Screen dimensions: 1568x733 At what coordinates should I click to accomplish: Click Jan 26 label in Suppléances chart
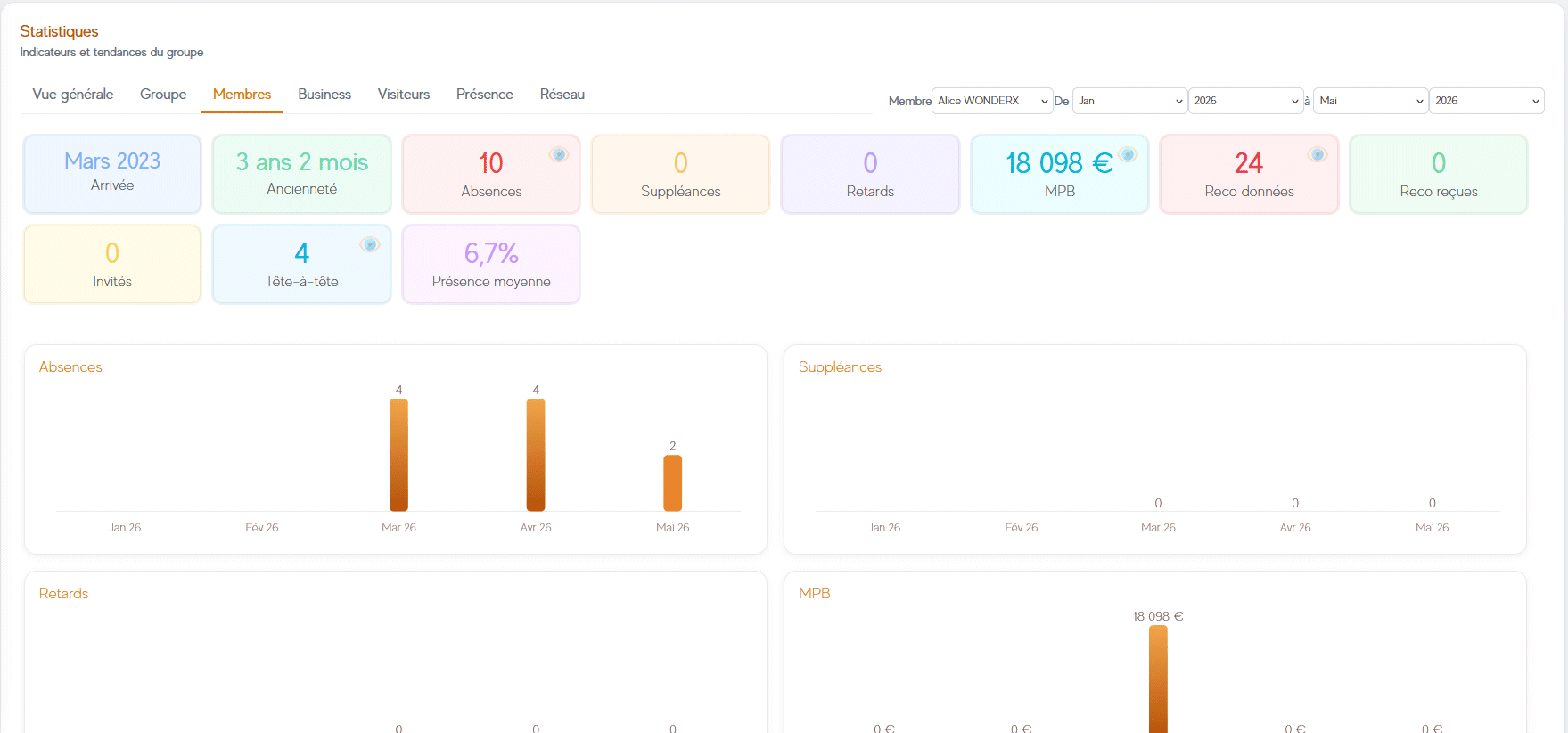click(x=884, y=528)
